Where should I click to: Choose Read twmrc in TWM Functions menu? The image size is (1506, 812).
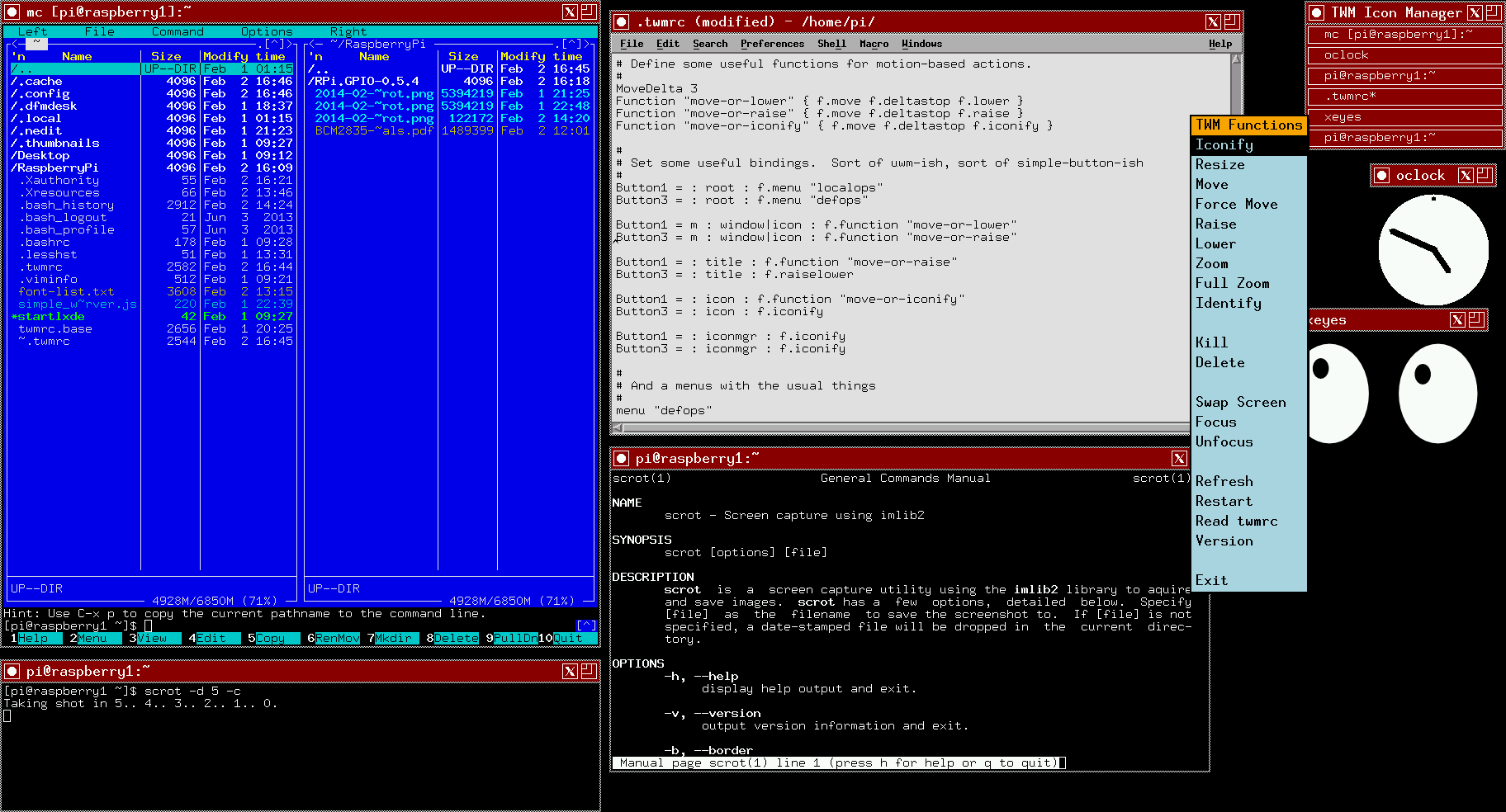(1248, 521)
